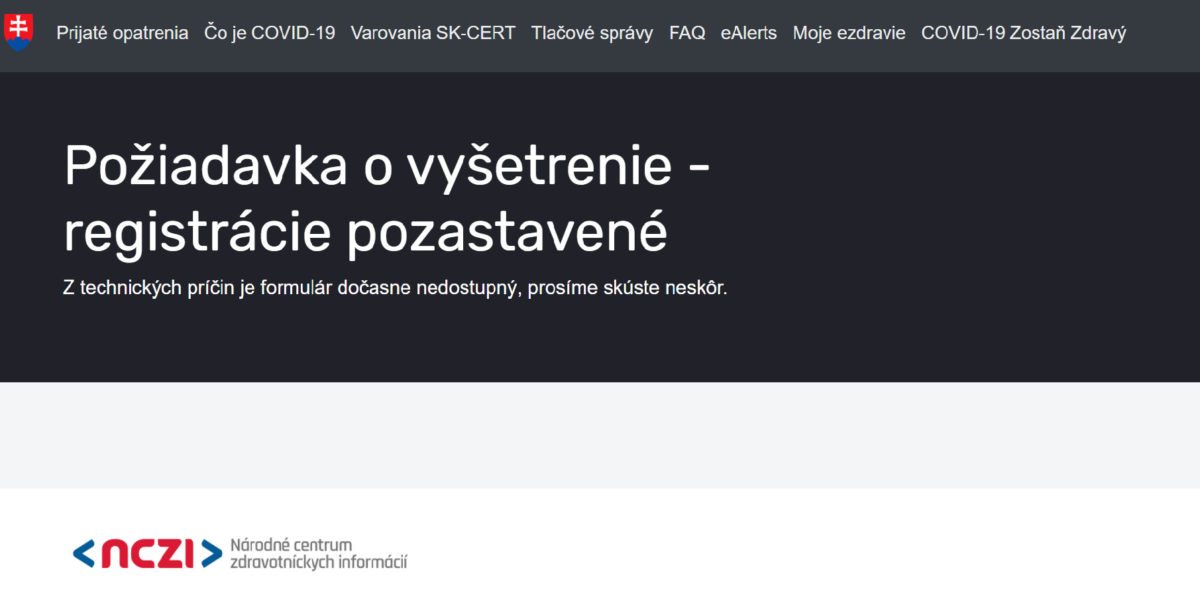
Task: Open COVID-19 Zostaň Zdravý link
Action: coord(1023,33)
